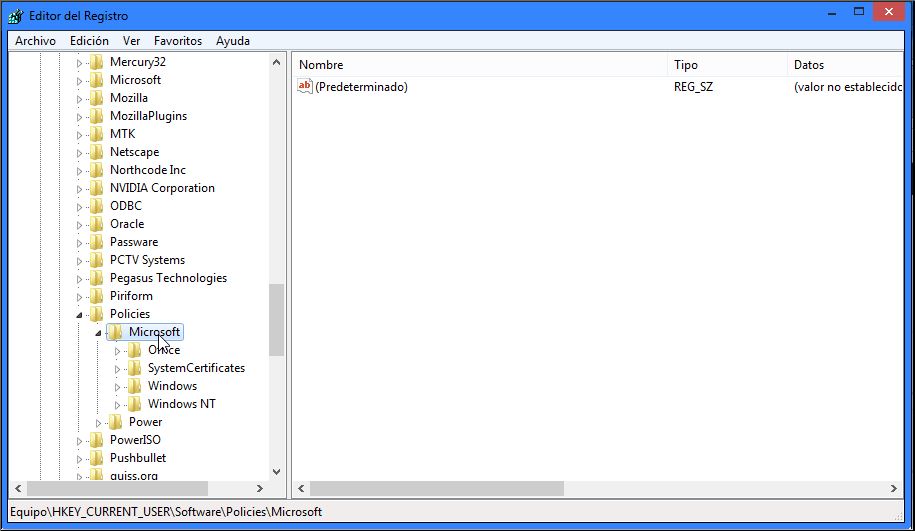The width and height of the screenshot is (915, 531).
Task: Expand the Office key
Action: pos(117,351)
